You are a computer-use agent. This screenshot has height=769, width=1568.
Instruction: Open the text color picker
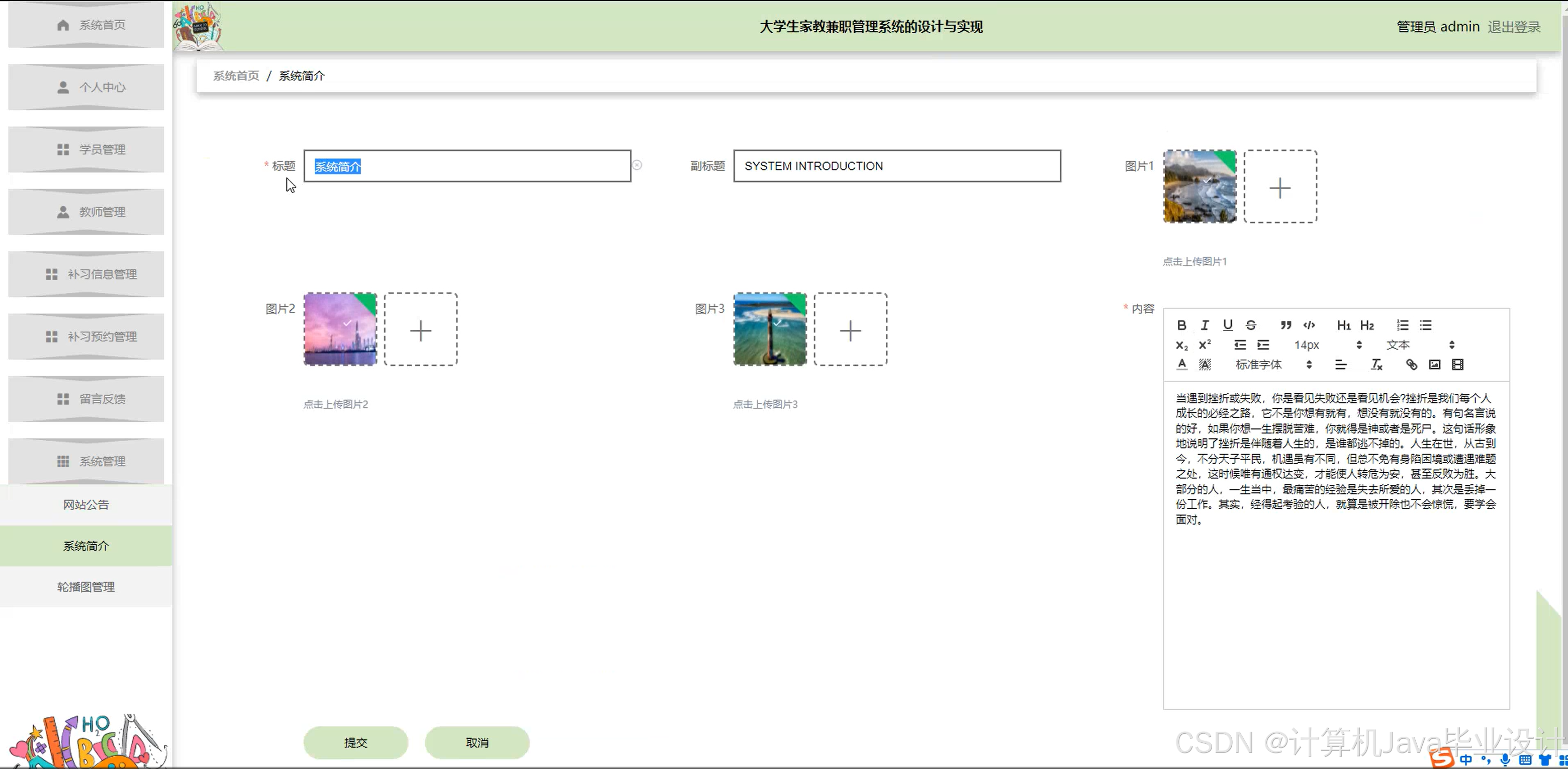click(x=1181, y=365)
